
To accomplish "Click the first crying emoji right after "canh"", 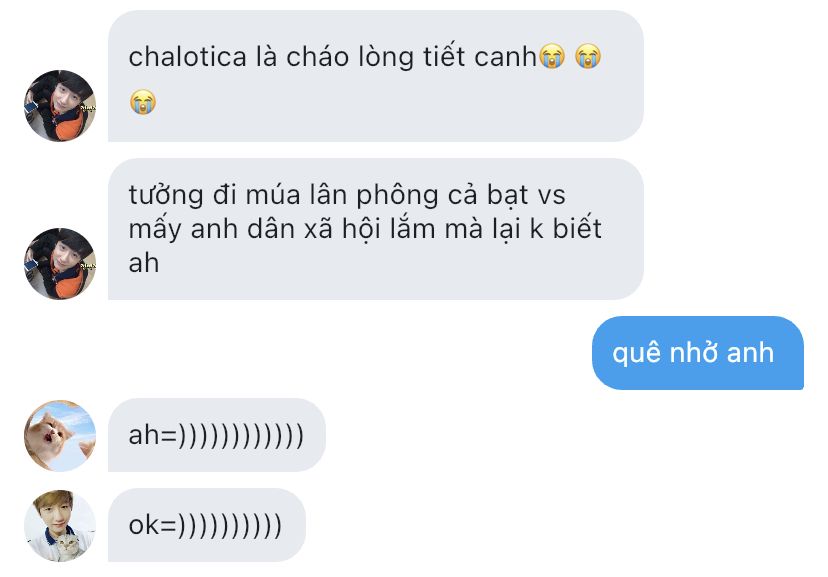I will tap(552, 56).
